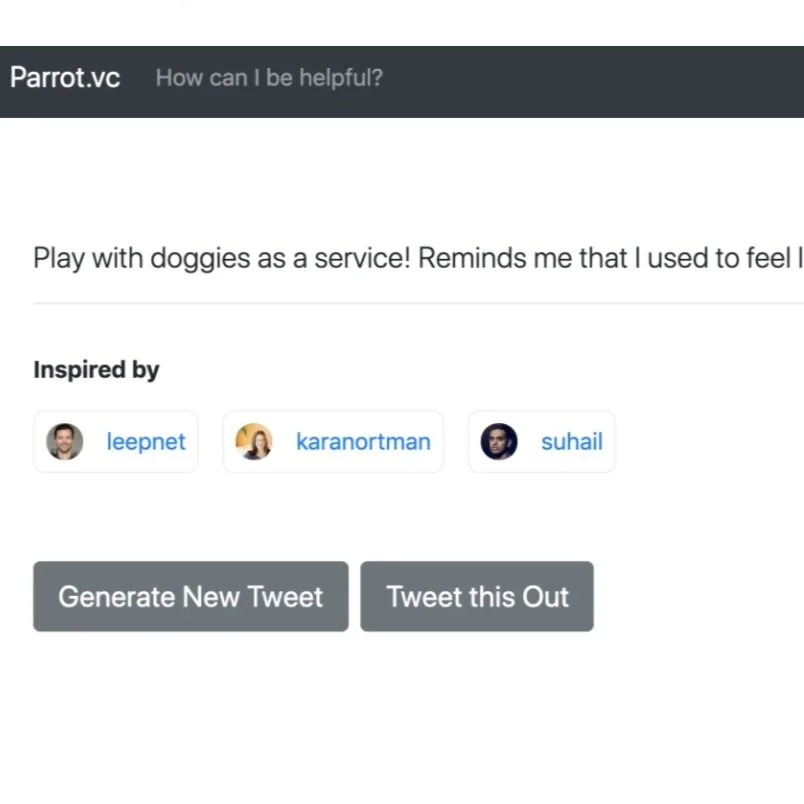Click the 'Inspired by' heading
This screenshot has width=804, height=804.
point(96,370)
